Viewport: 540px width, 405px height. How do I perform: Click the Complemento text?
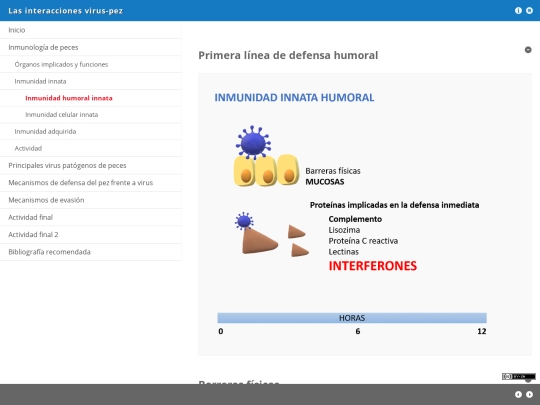pyautogui.click(x=355, y=219)
